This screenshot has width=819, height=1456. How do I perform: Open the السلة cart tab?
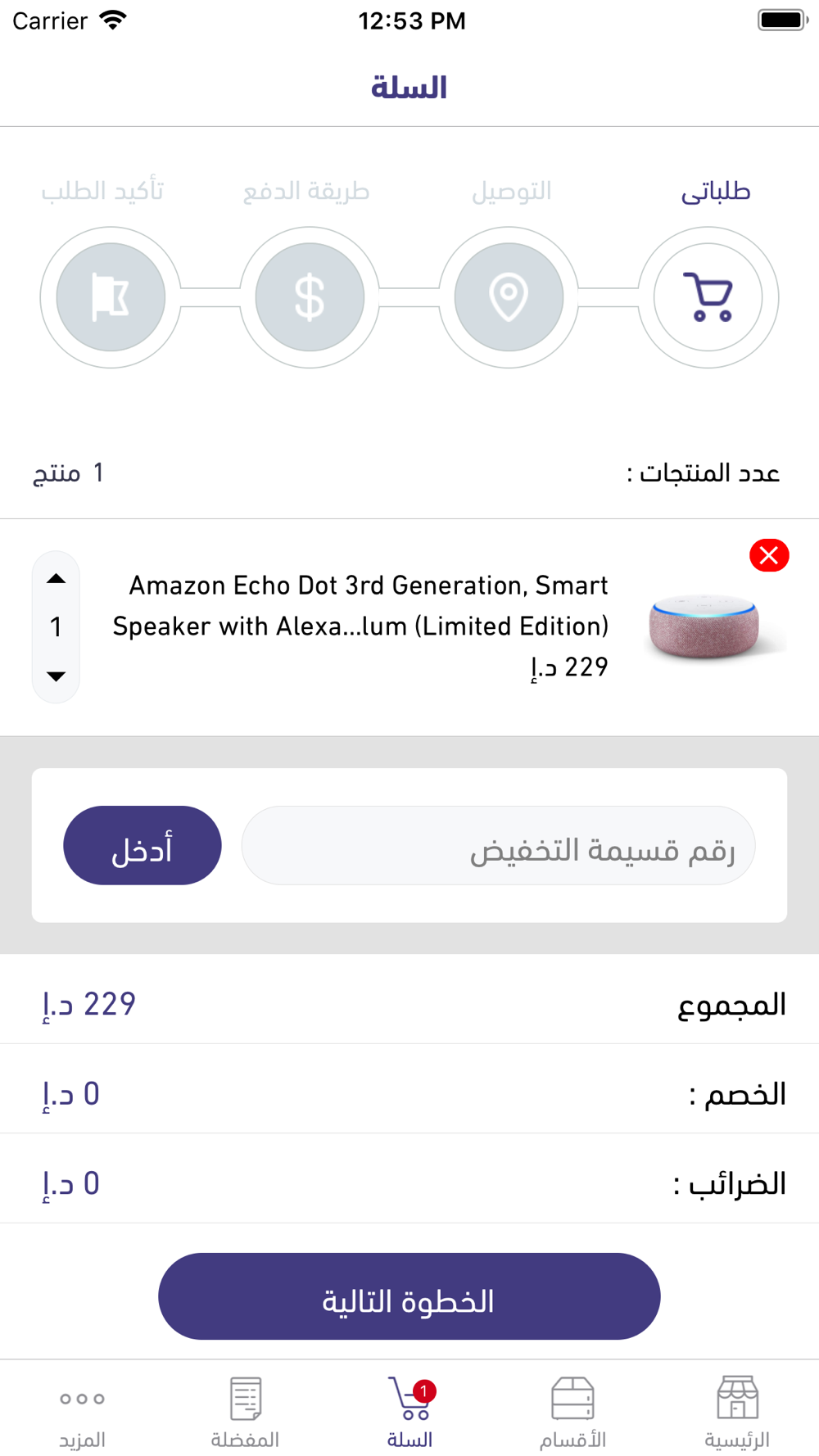(x=409, y=1413)
